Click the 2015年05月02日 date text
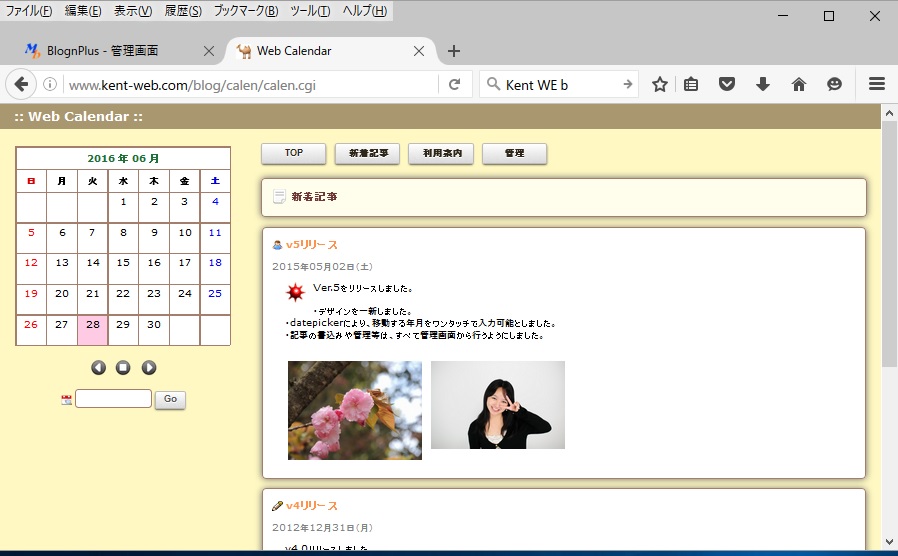This screenshot has width=898, height=556. click(x=322, y=267)
